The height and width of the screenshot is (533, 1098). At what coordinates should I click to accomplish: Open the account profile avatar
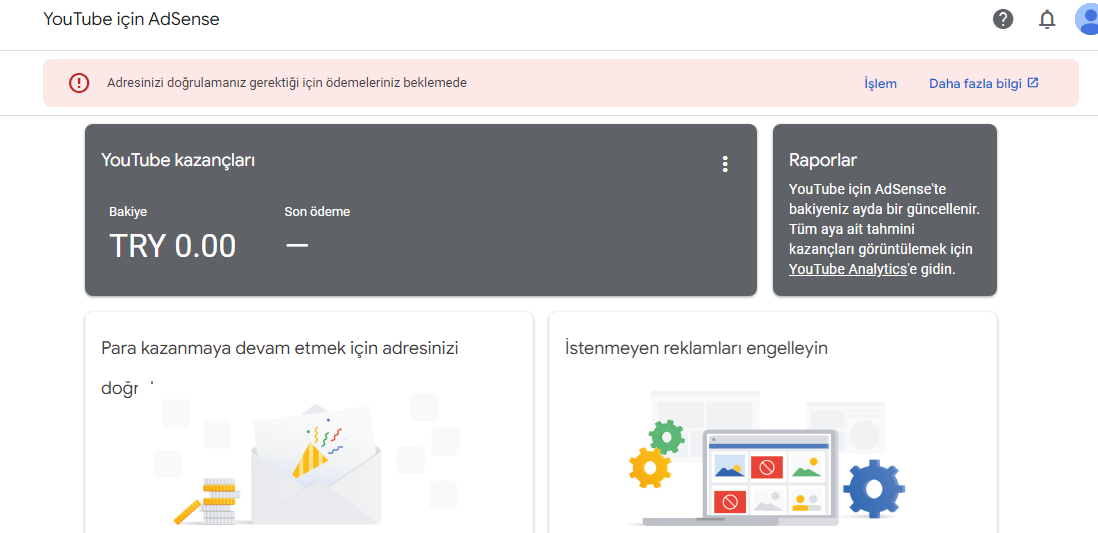[1087, 20]
